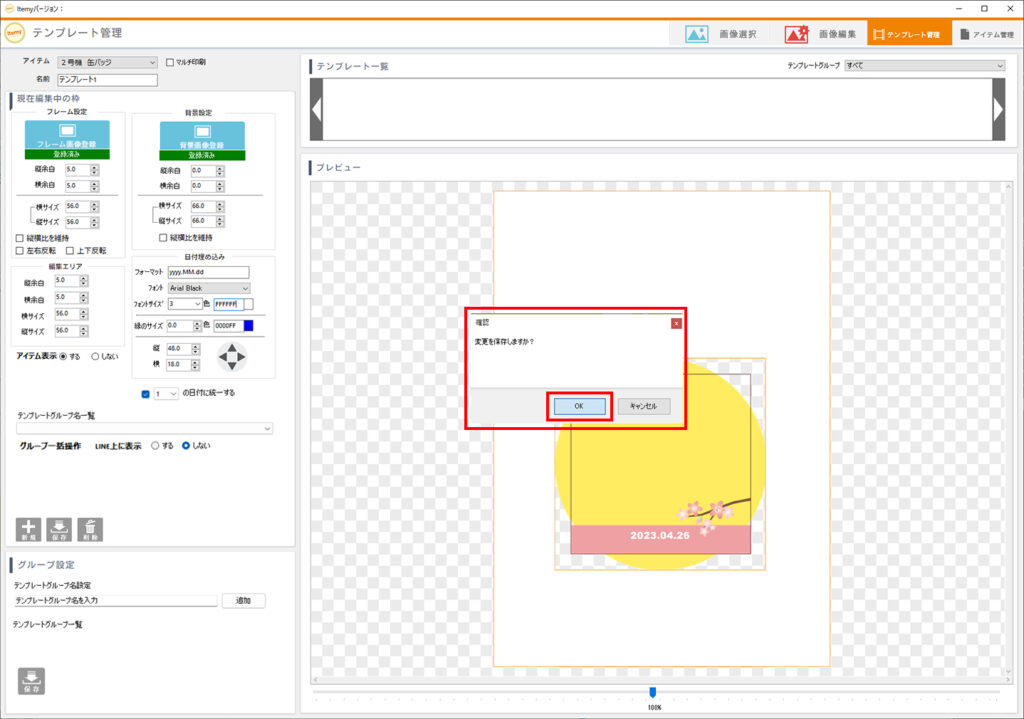
Task: Confirm saving with the OK button
Action: pos(579,406)
